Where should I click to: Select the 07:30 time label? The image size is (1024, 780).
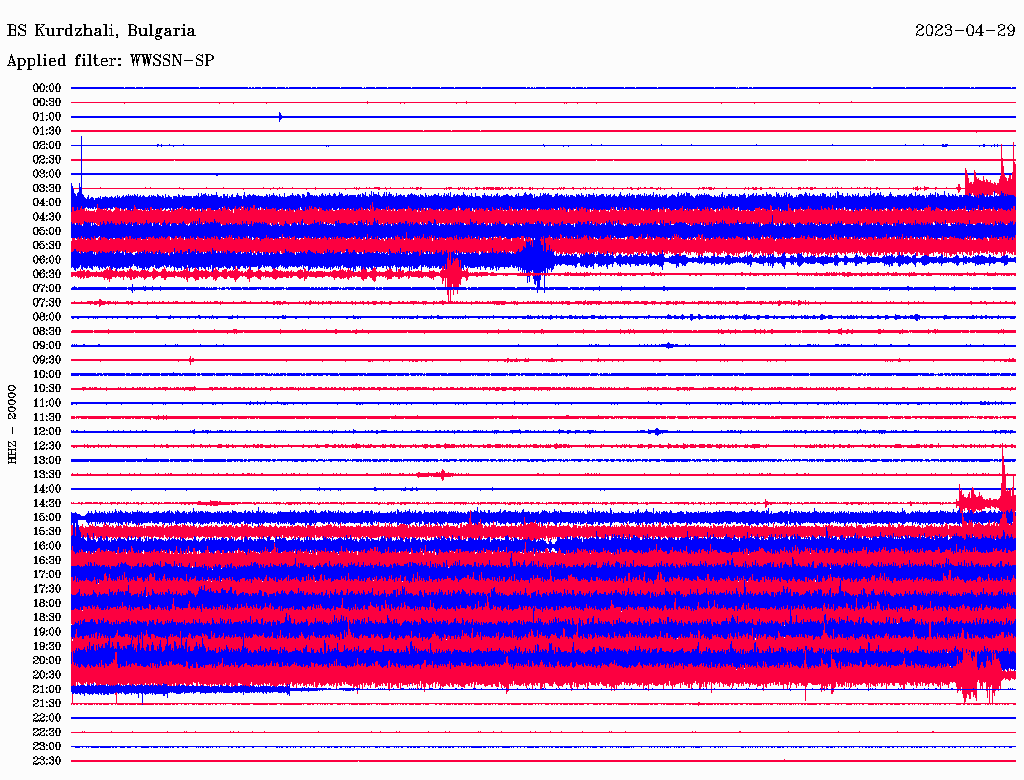point(47,302)
